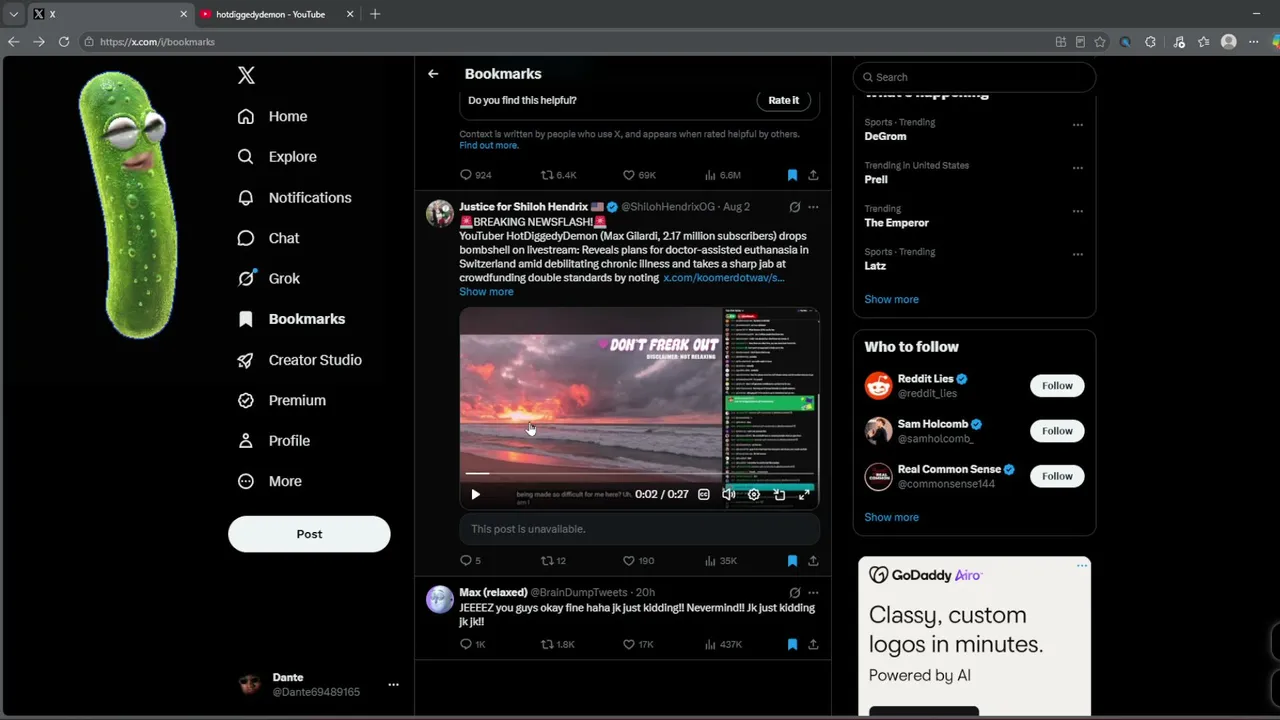Screen dimensions: 1280x720
Task: Follow Sam Holcomb
Action: [1057, 431]
